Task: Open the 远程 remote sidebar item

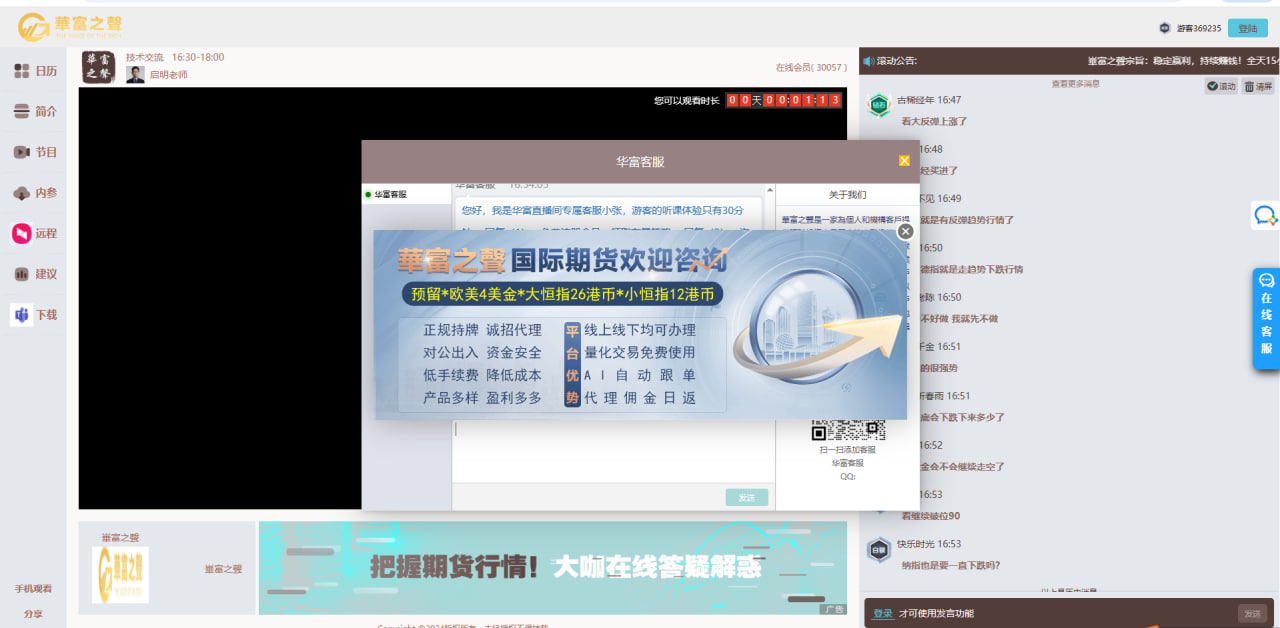Action: click(x=35, y=233)
